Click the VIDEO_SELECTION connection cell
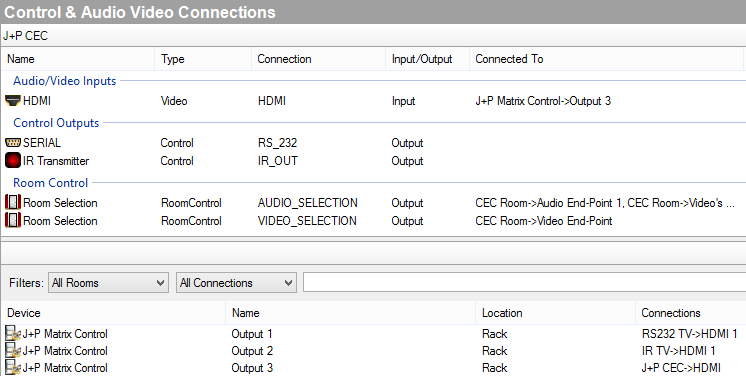746x376 pixels. coord(307,221)
